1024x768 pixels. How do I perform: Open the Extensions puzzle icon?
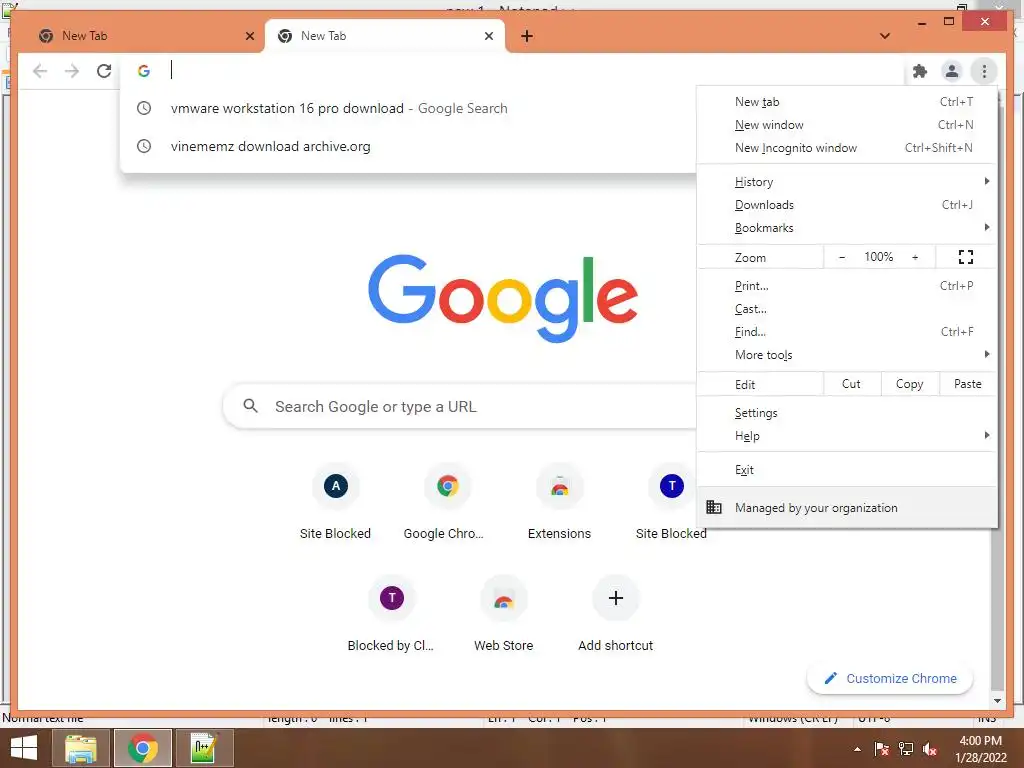[920, 71]
